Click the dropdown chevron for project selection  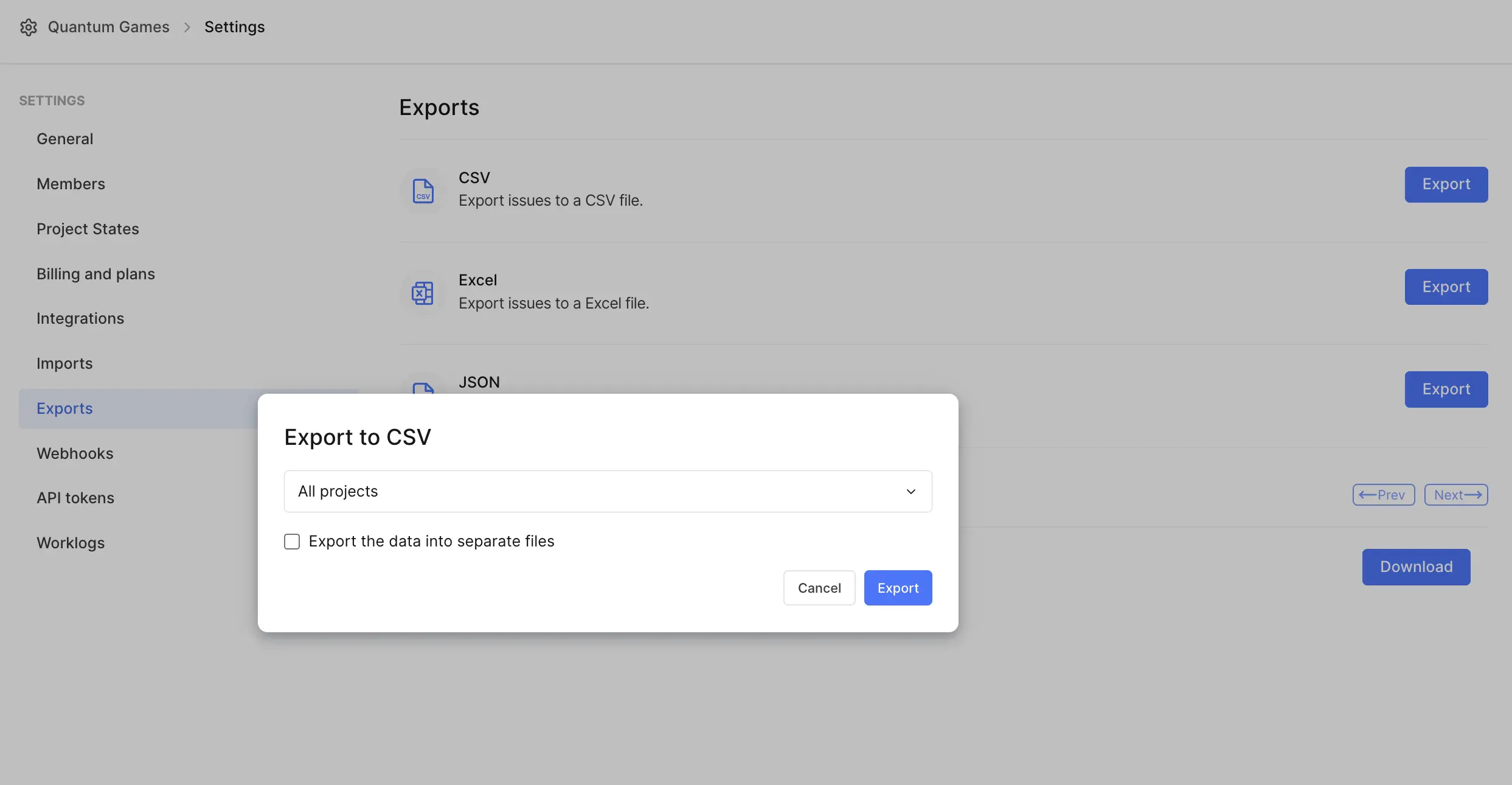tap(910, 491)
